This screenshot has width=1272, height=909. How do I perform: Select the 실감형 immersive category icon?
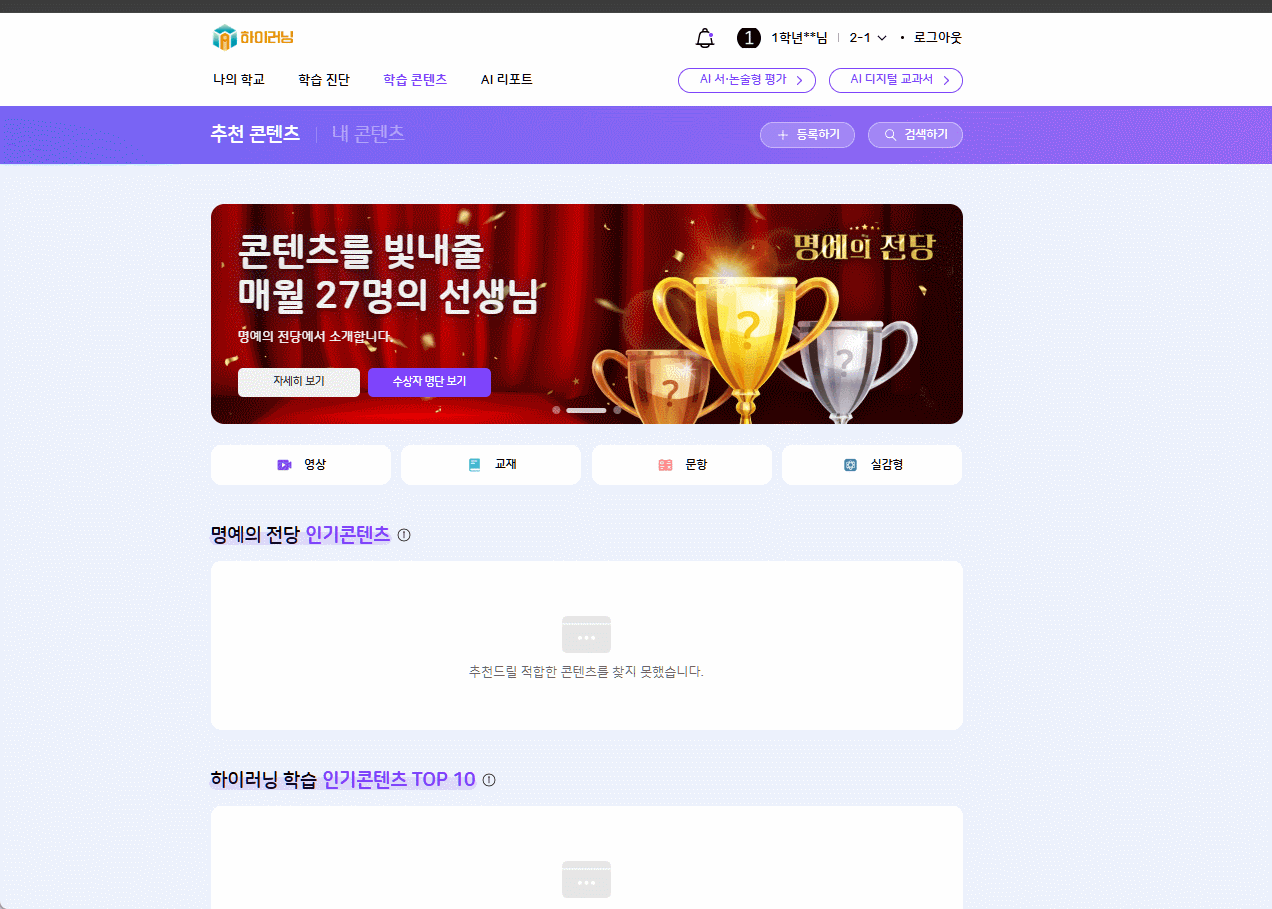(x=850, y=465)
